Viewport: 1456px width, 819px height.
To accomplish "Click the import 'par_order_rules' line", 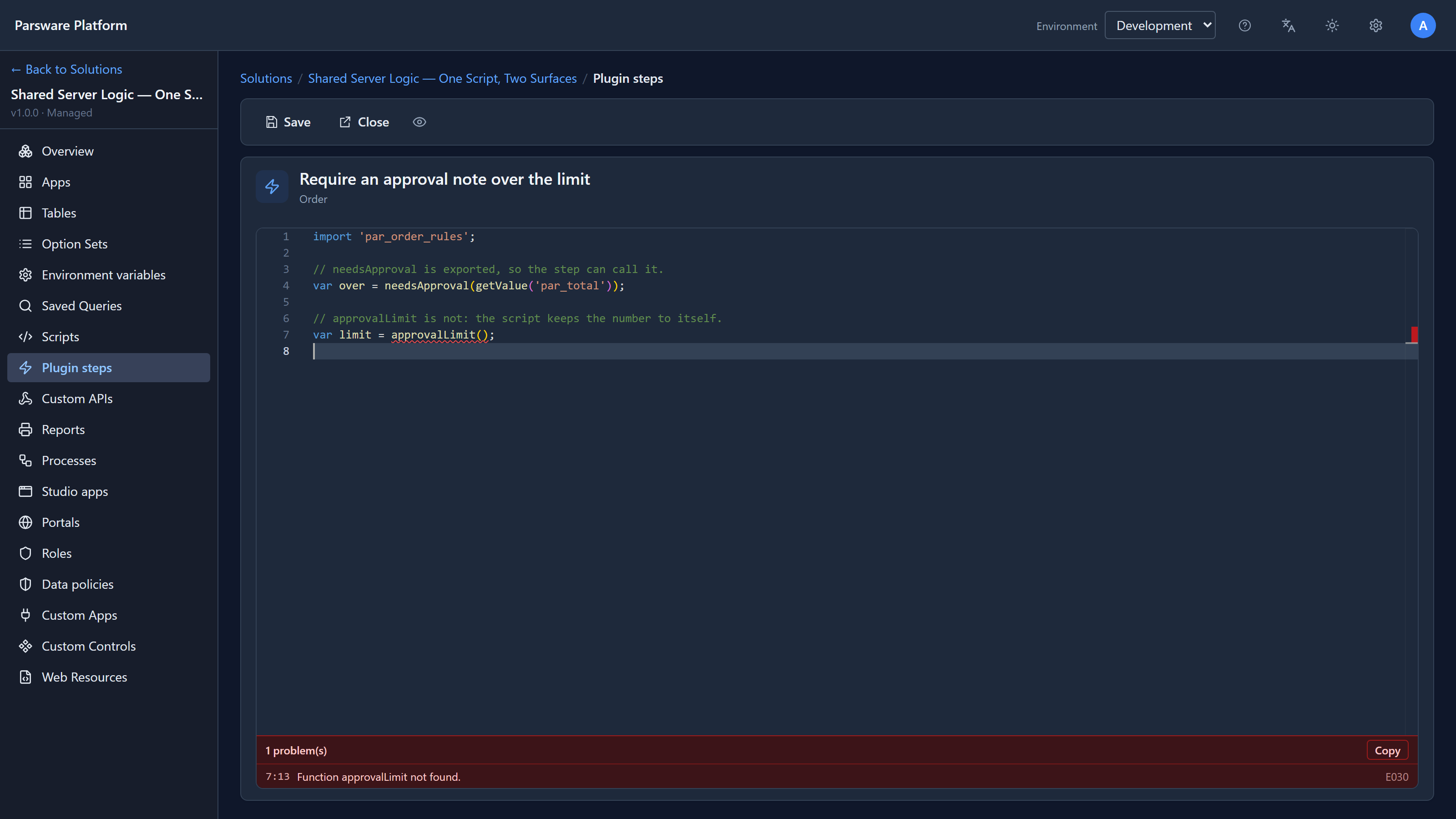I will 394,236.
